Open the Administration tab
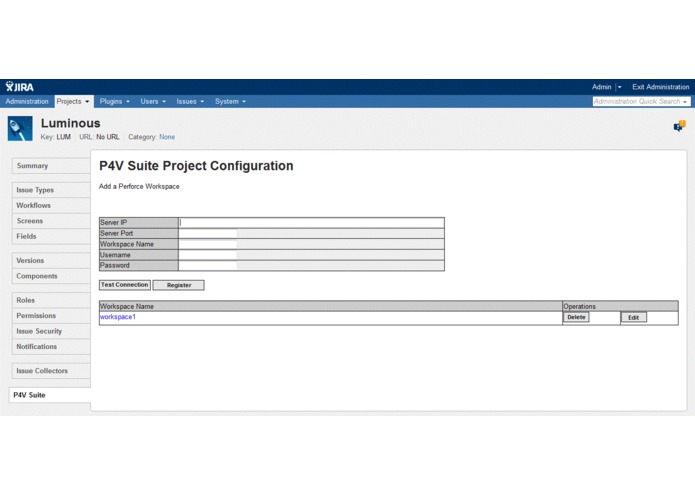 tap(27, 101)
